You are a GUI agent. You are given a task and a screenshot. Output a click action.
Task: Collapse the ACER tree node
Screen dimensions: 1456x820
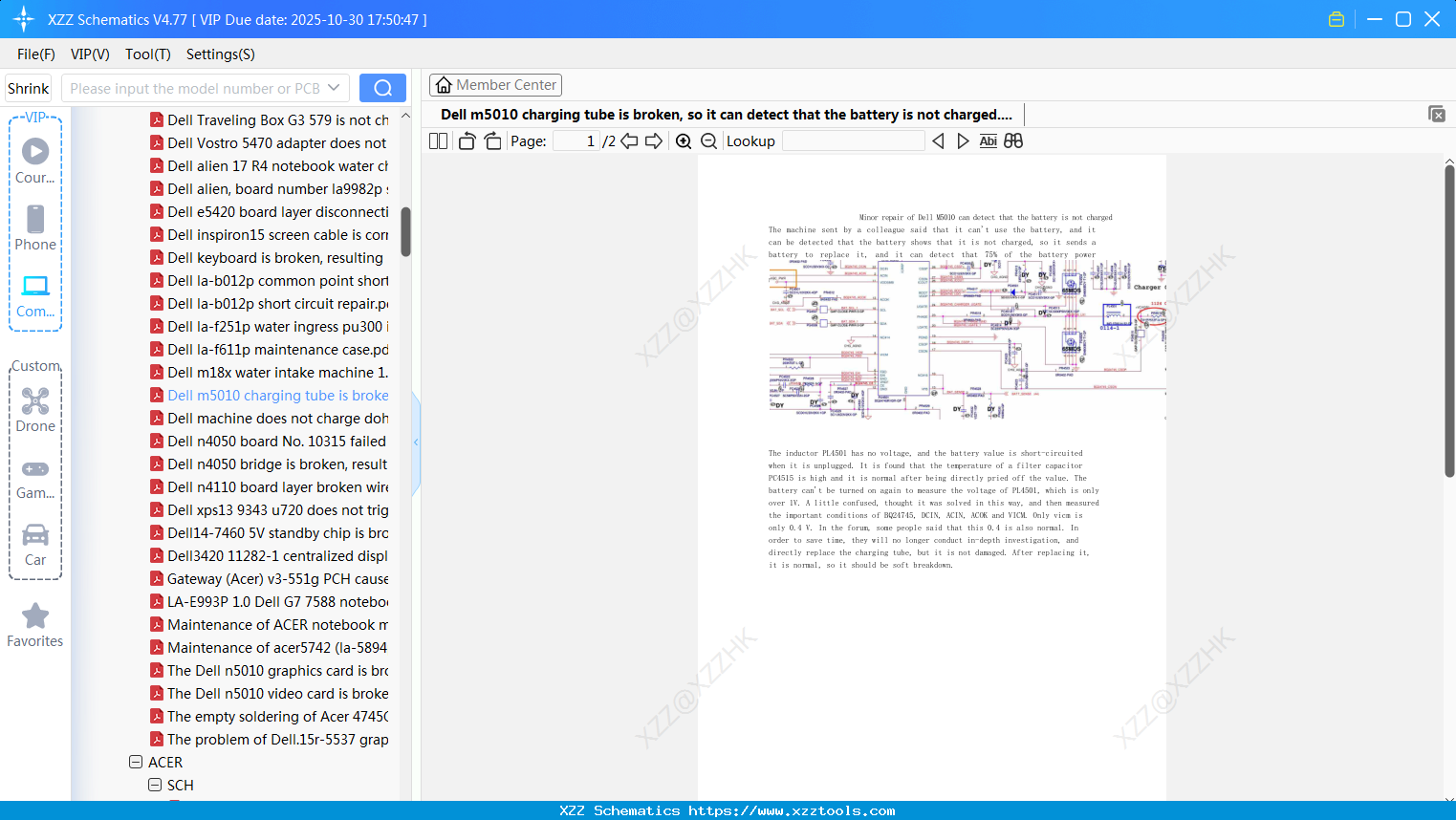click(136, 763)
